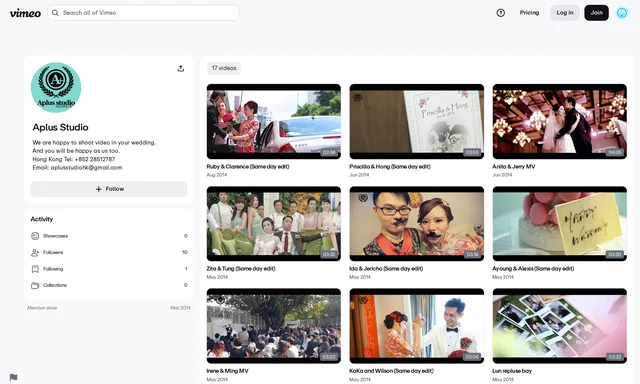The width and height of the screenshot is (640, 384).
Task: Open Irene & Ming MV thumbnail
Action: point(273,326)
